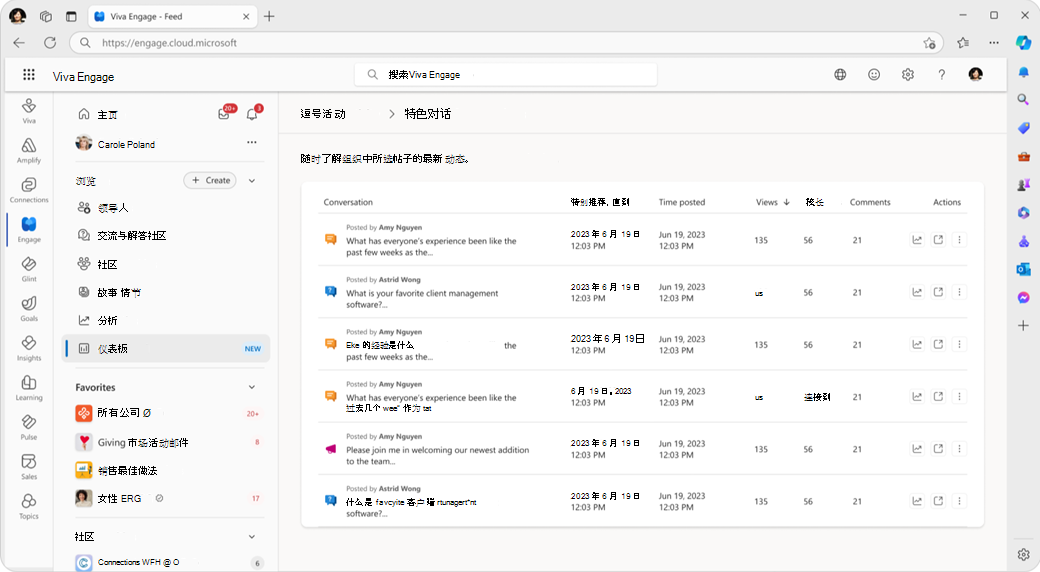Click the Create button
This screenshot has width=1040, height=572.
coord(210,180)
